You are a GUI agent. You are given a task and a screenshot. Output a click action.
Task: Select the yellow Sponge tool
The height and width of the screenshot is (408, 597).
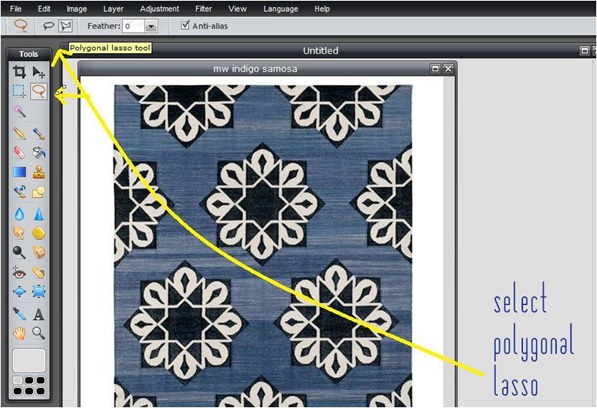[38, 233]
